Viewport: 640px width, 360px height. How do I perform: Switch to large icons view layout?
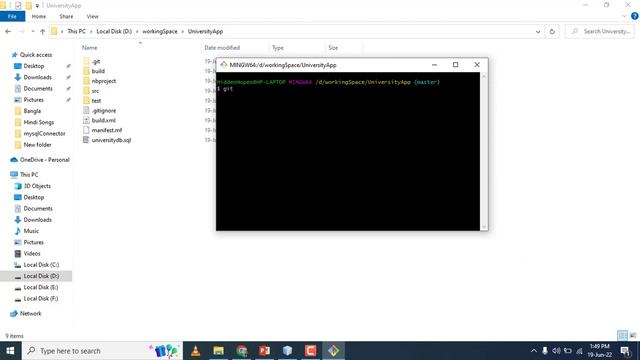pyautogui.click(x=633, y=336)
